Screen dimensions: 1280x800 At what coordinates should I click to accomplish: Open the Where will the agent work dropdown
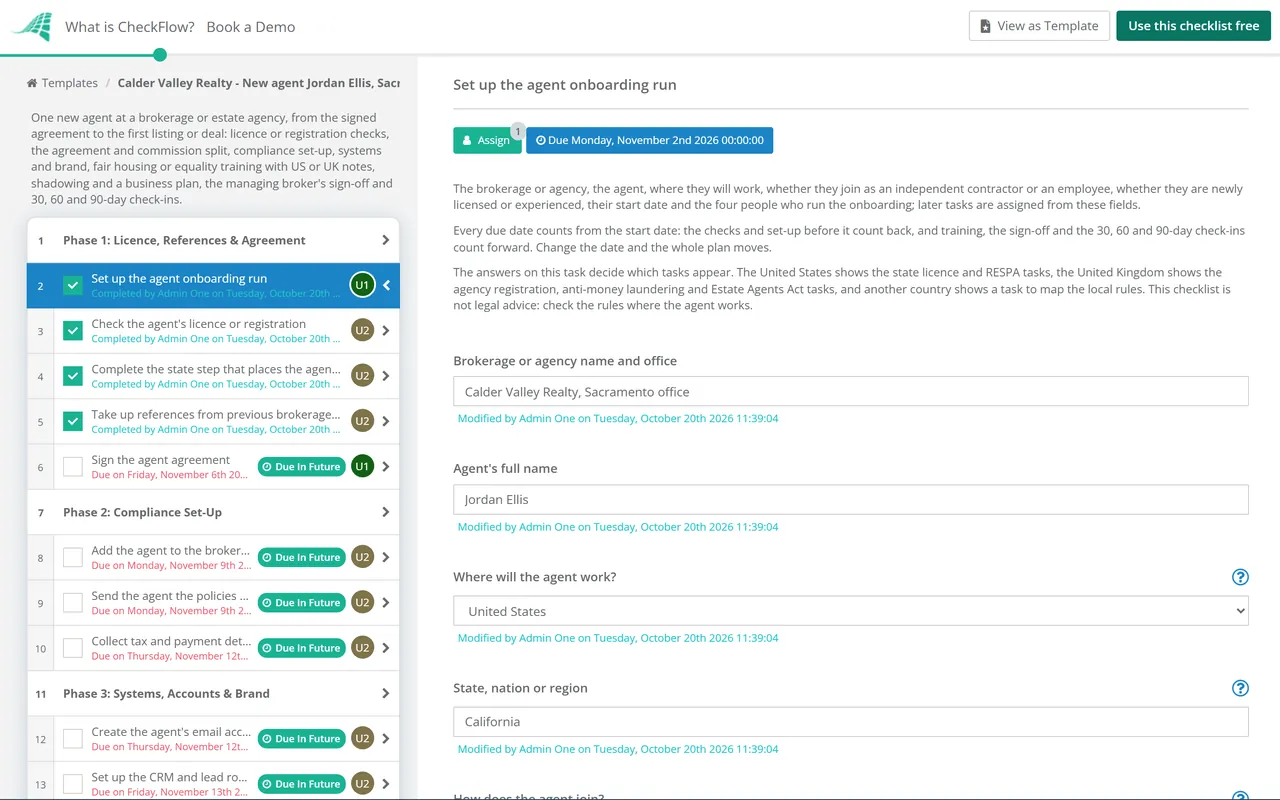pyautogui.click(x=851, y=611)
